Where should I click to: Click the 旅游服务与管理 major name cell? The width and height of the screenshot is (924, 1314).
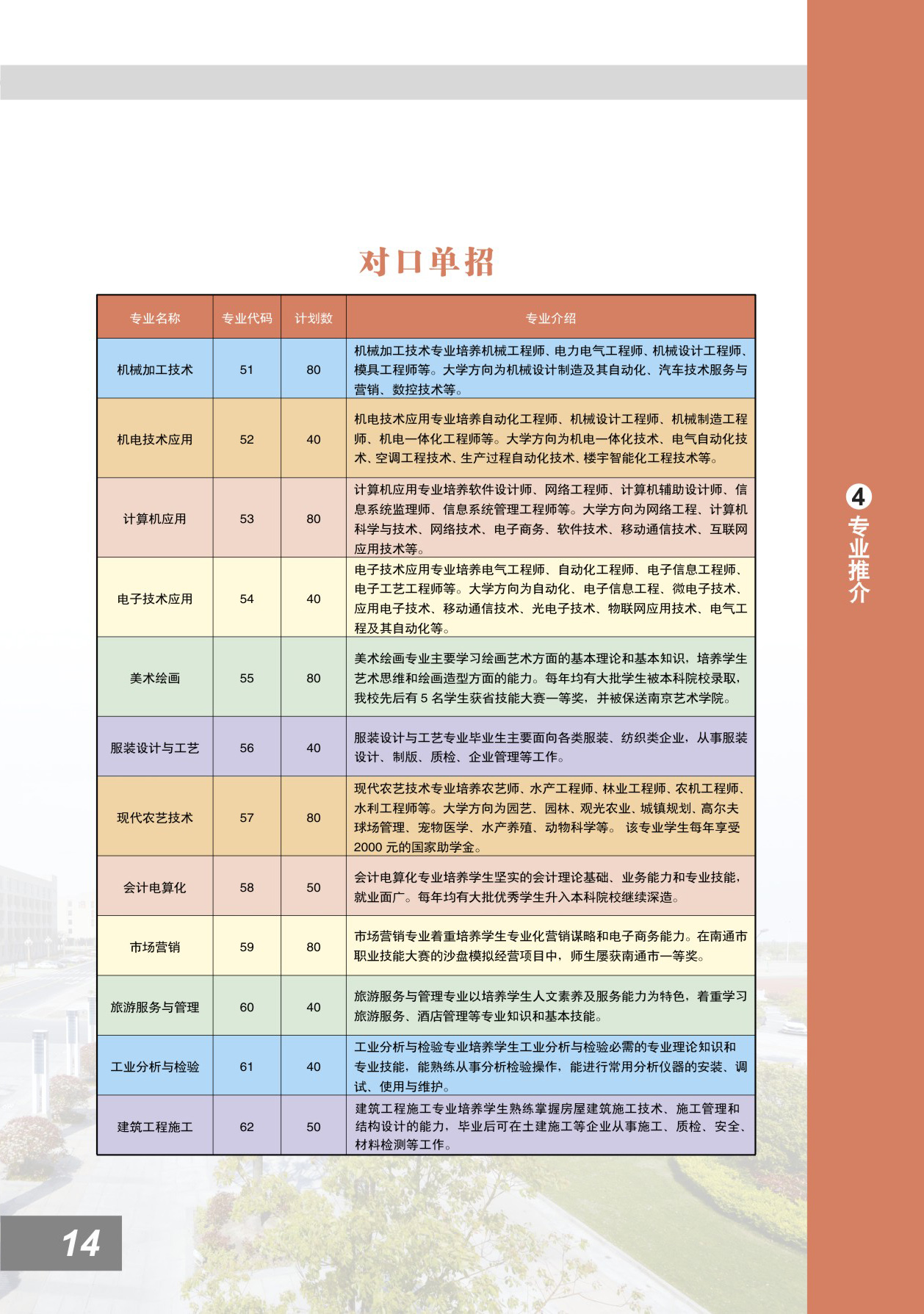[x=155, y=1007]
